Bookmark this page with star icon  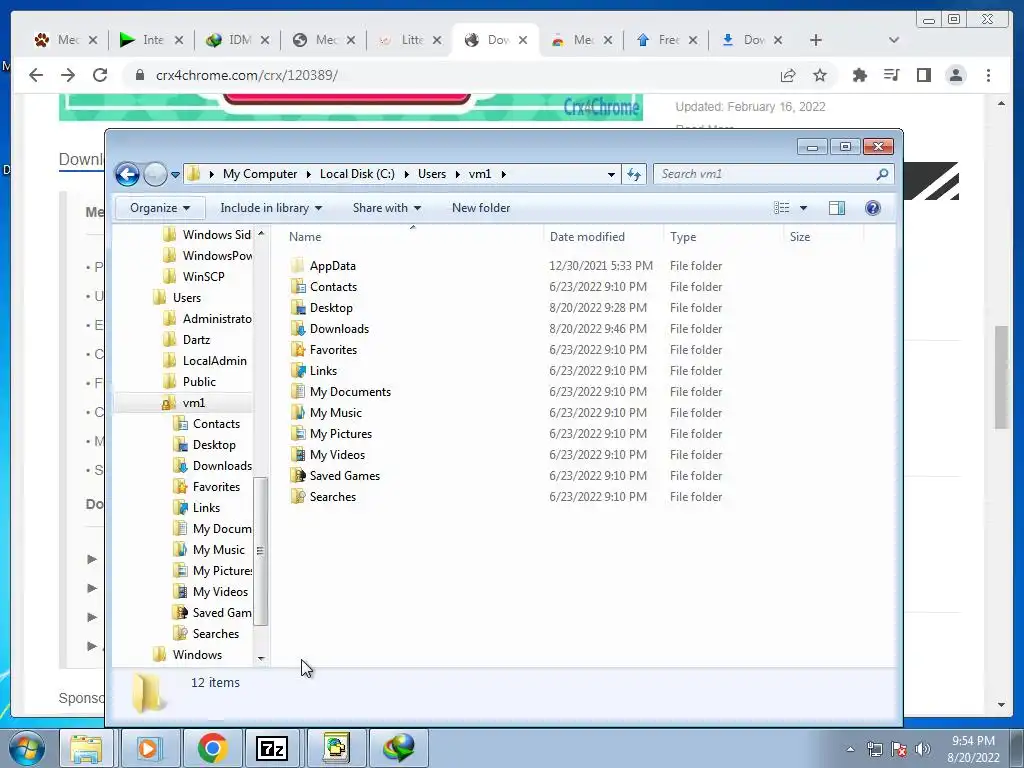(820, 75)
